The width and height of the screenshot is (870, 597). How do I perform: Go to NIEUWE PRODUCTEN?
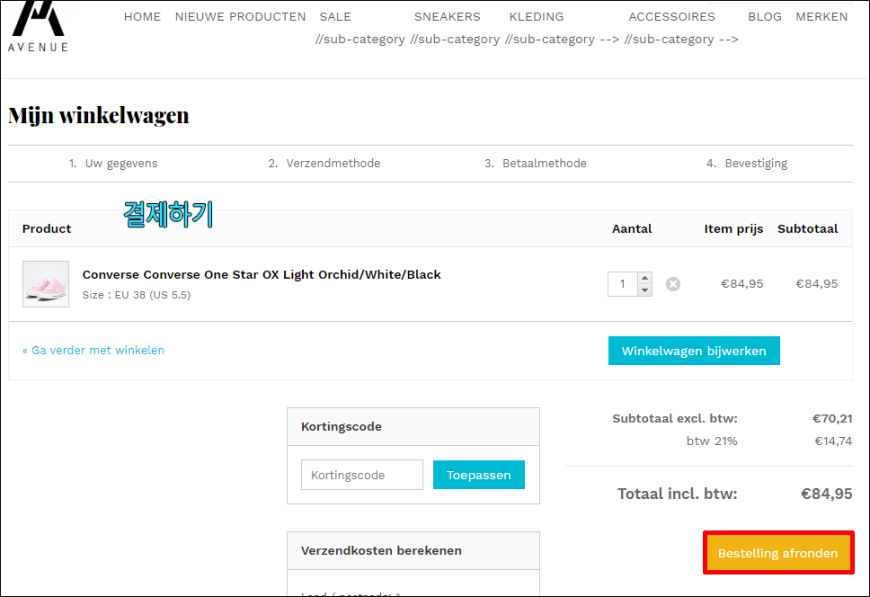(240, 17)
